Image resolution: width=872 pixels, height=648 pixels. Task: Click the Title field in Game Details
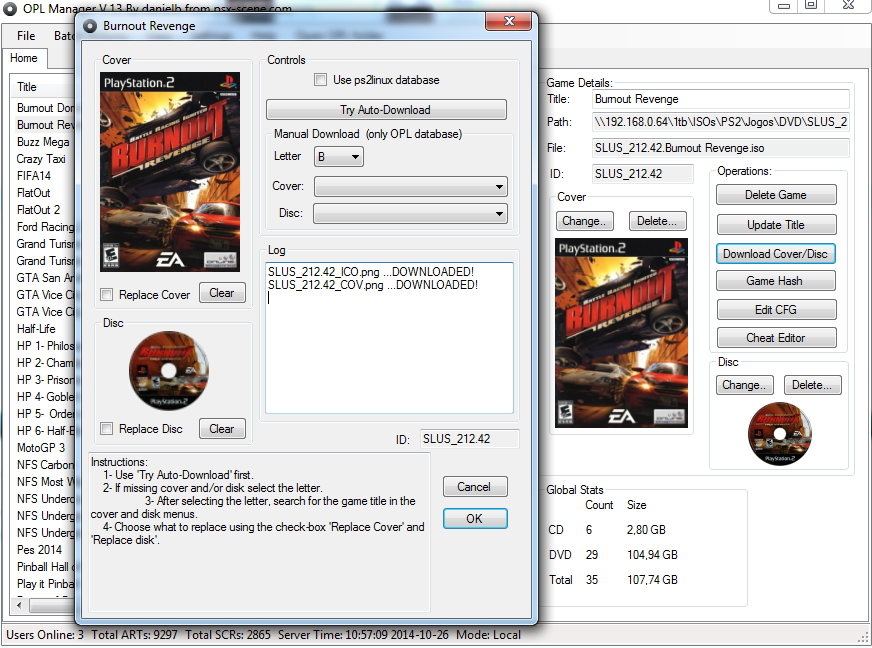tap(721, 99)
